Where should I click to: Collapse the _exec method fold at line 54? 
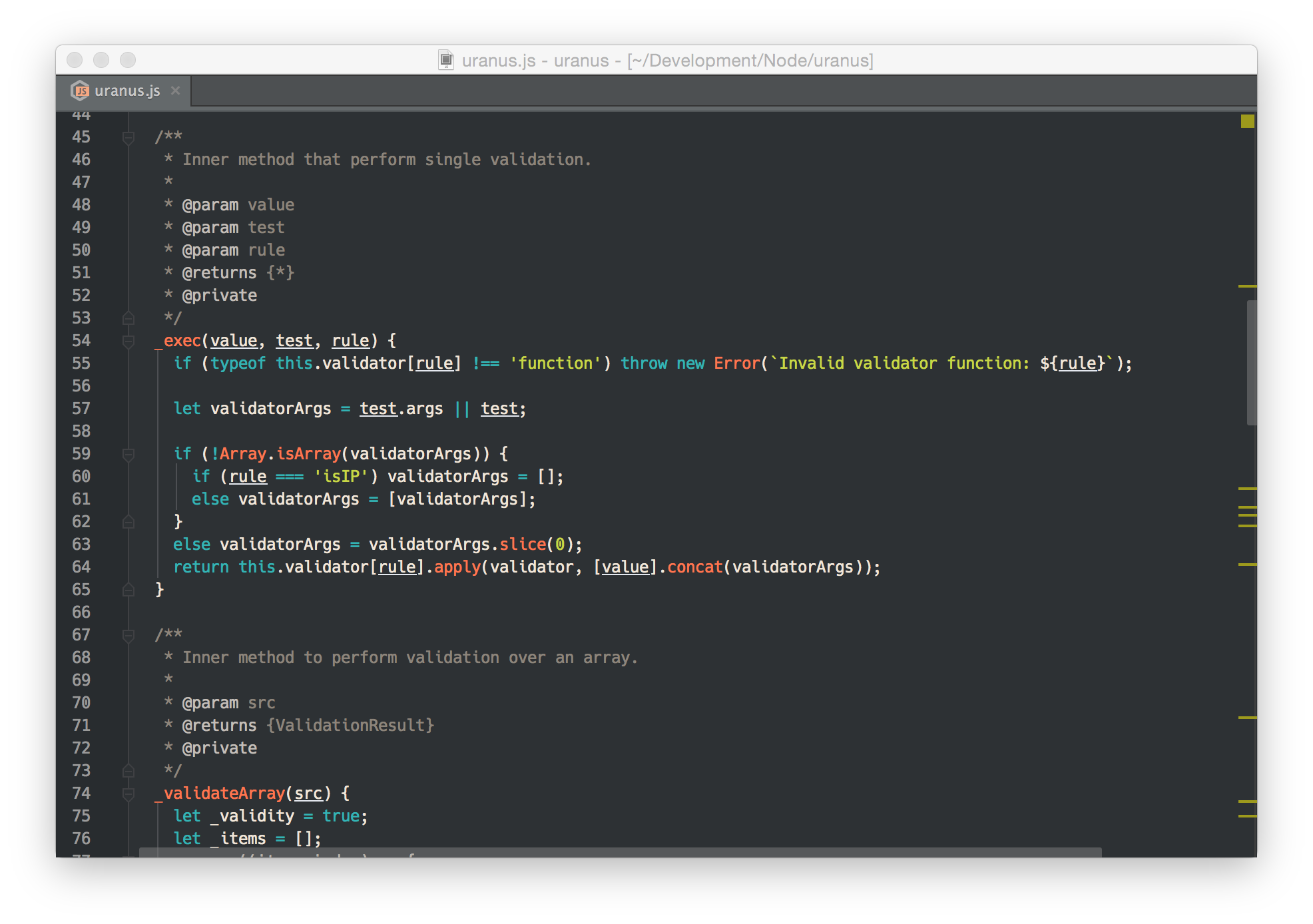(129, 342)
